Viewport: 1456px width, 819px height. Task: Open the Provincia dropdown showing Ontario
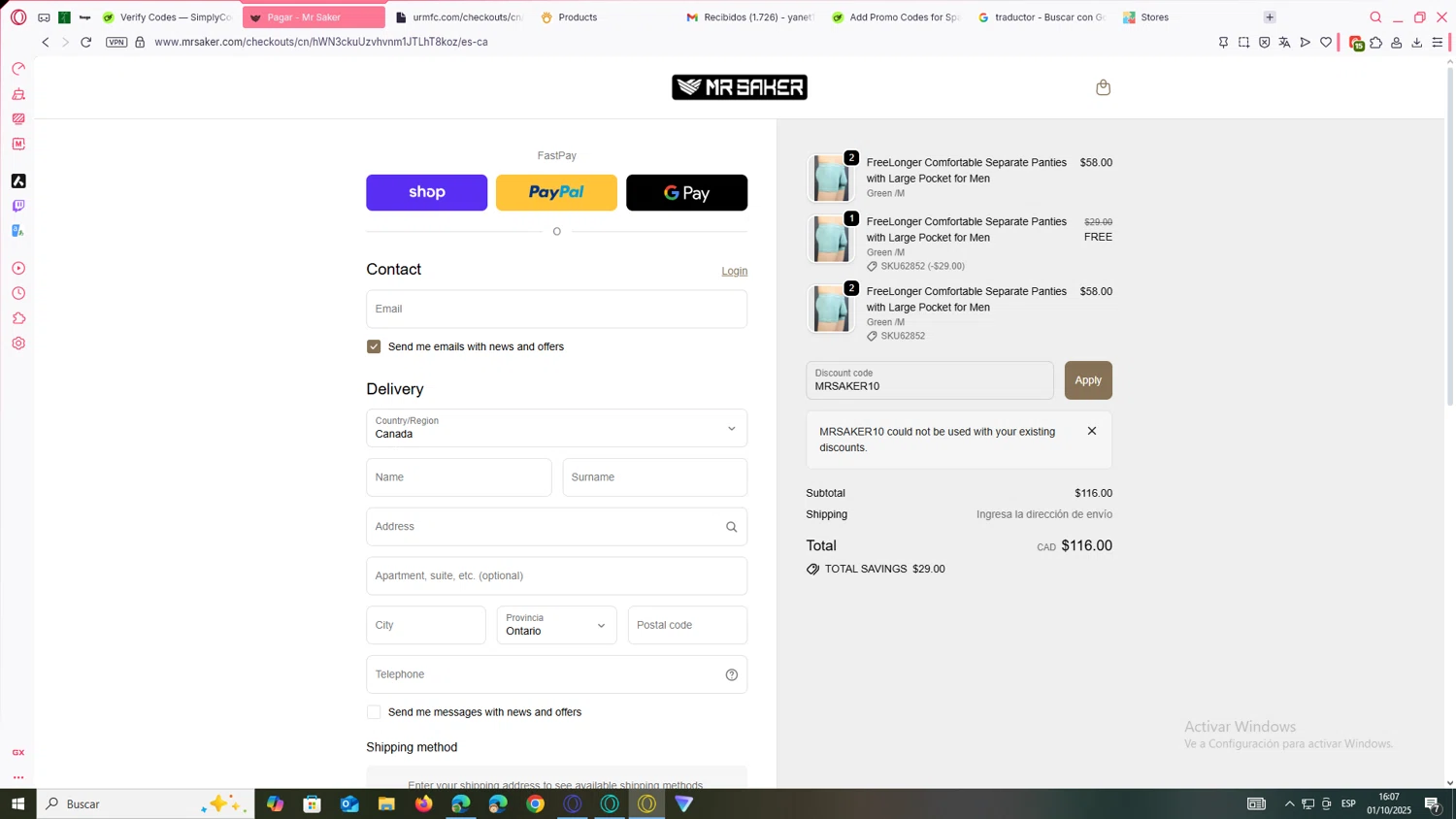(x=556, y=625)
